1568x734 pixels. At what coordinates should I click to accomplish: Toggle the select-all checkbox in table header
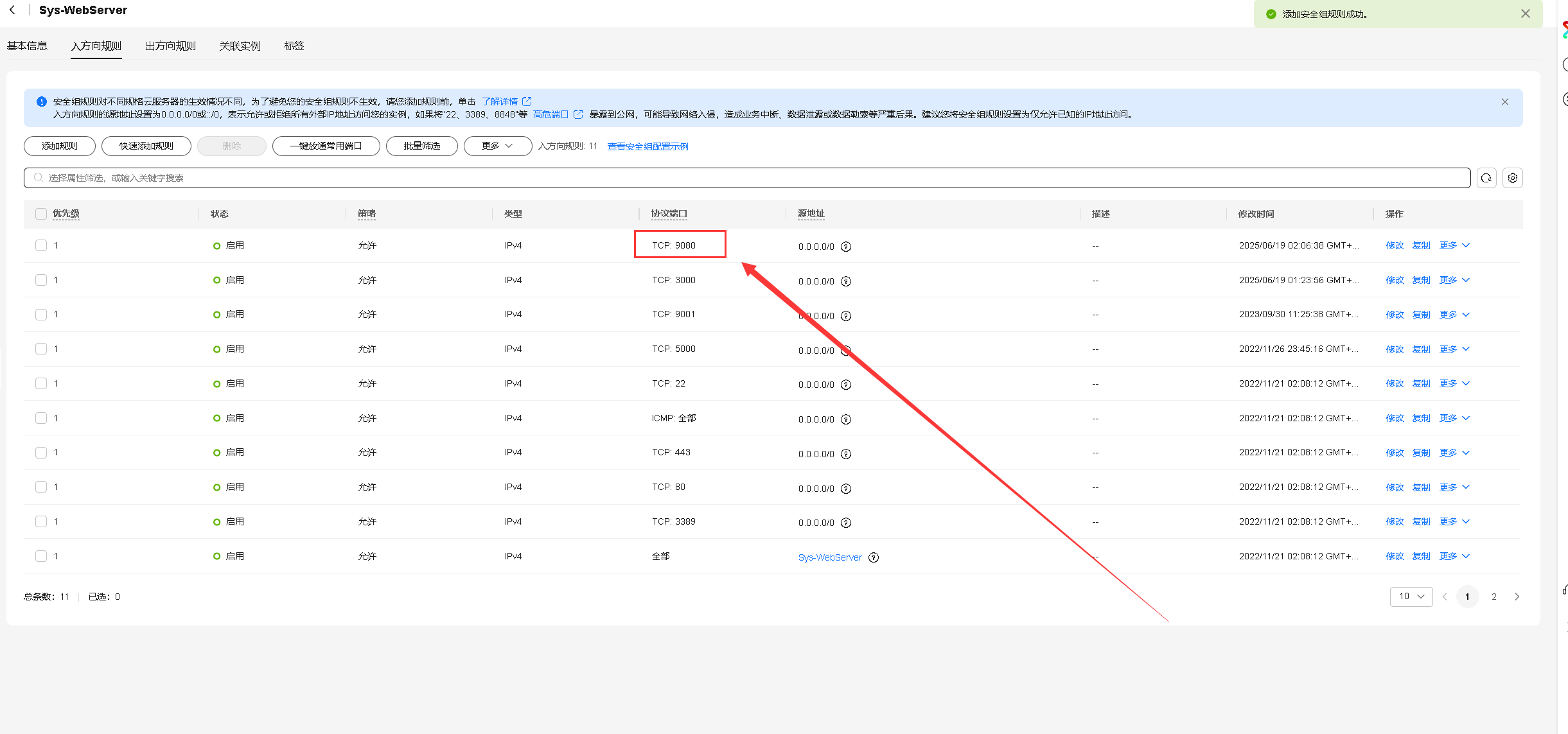[41, 214]
